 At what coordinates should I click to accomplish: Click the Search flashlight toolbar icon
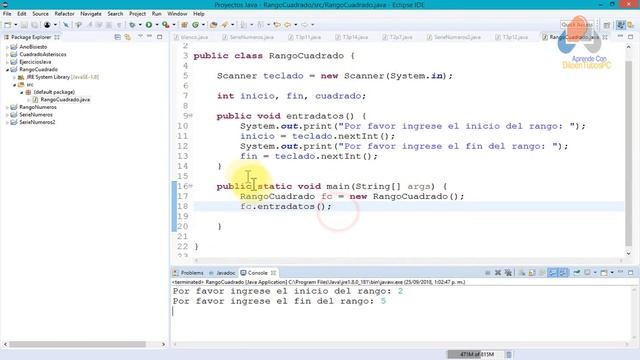(x=224, y=25)
